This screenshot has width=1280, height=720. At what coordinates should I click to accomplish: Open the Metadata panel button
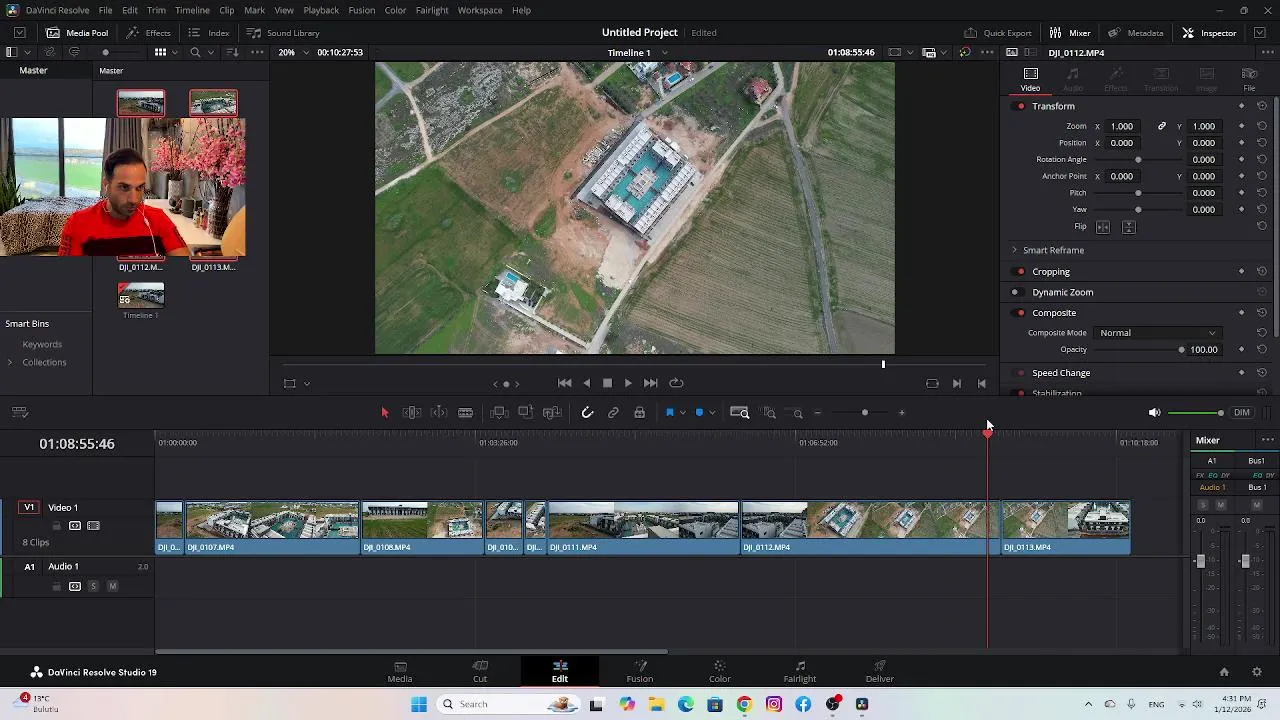pyautogui.click(x=1136, y=33)
